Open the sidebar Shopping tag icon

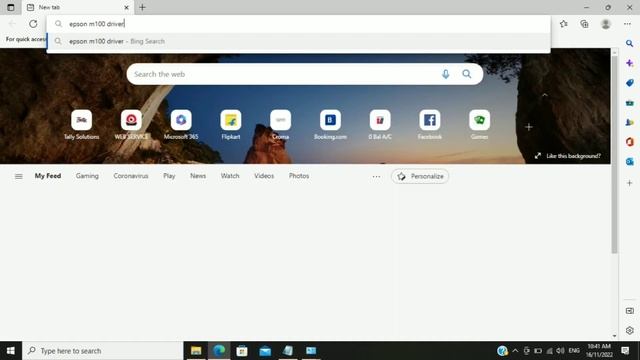(x=629, y=83)
